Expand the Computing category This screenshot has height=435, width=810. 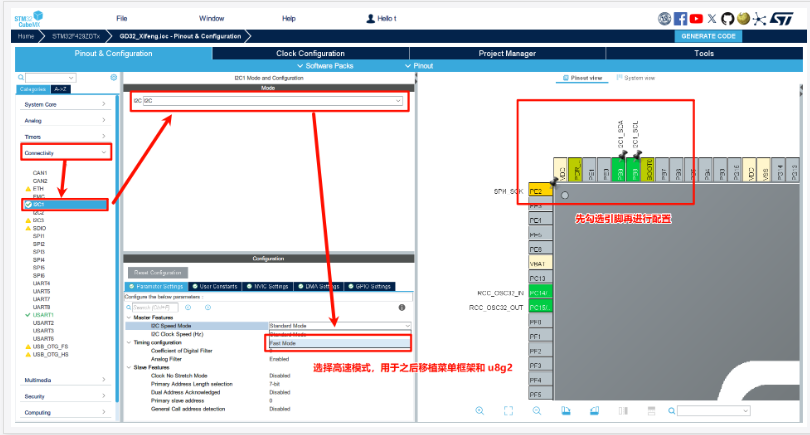click(65, 412)
